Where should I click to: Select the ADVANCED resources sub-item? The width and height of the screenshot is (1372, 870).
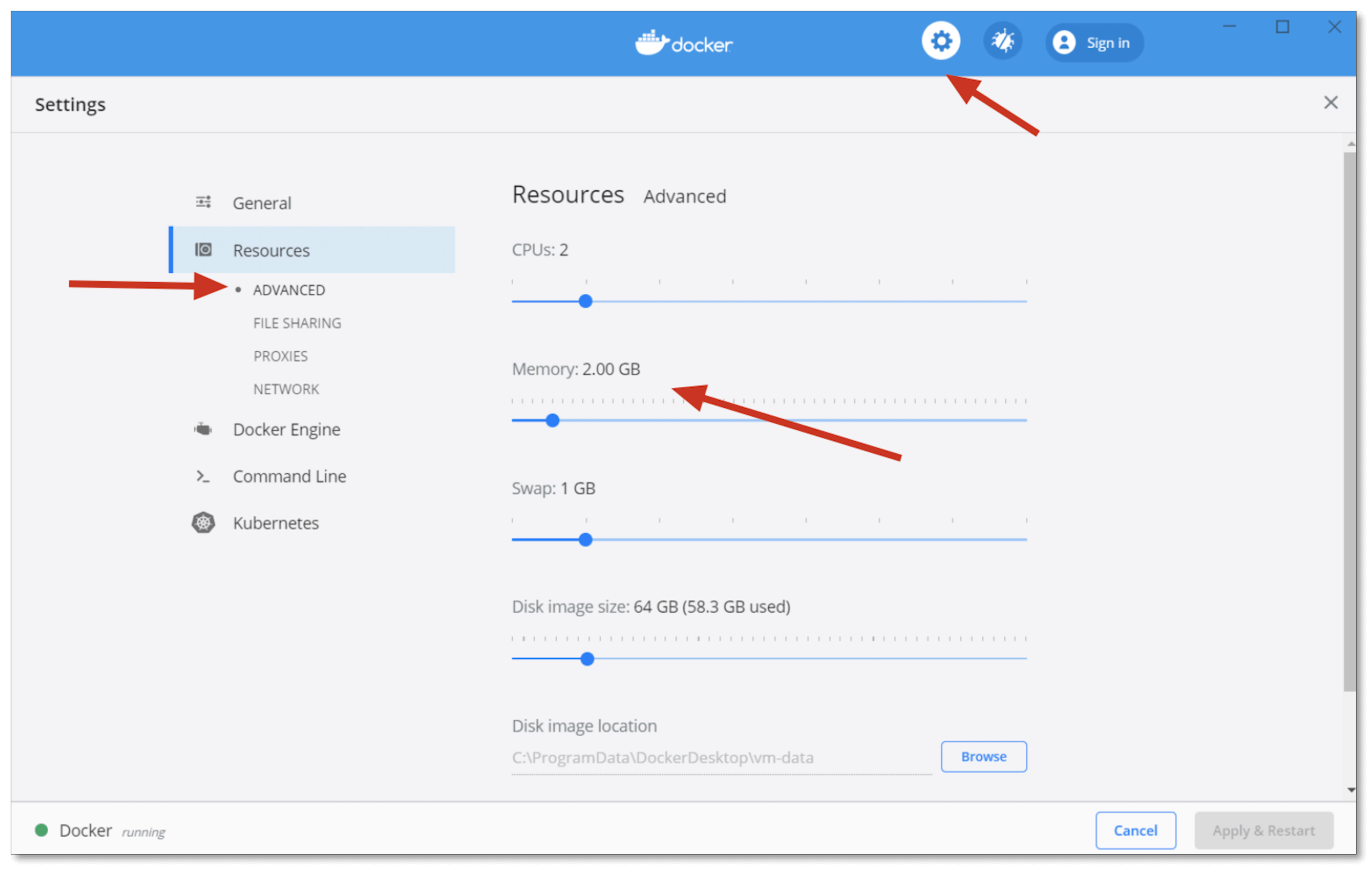point(289,290)
